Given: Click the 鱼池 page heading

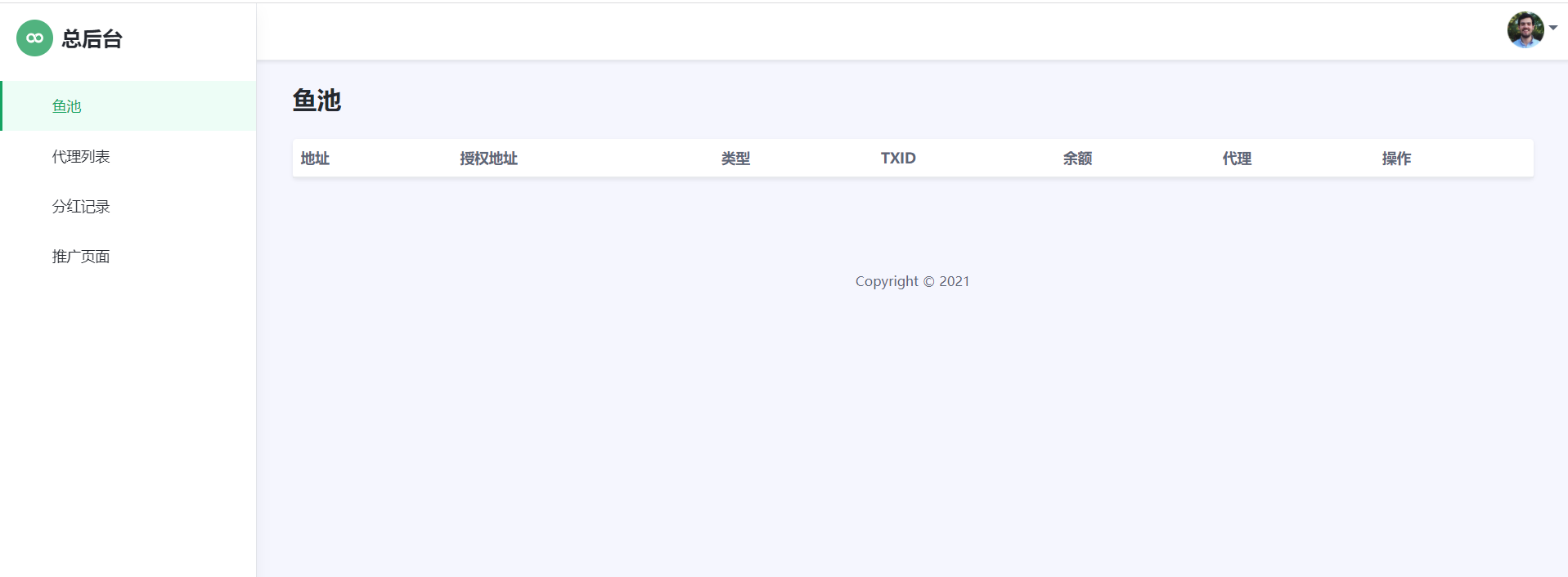Looking at the screenshot, I should 317,101.
